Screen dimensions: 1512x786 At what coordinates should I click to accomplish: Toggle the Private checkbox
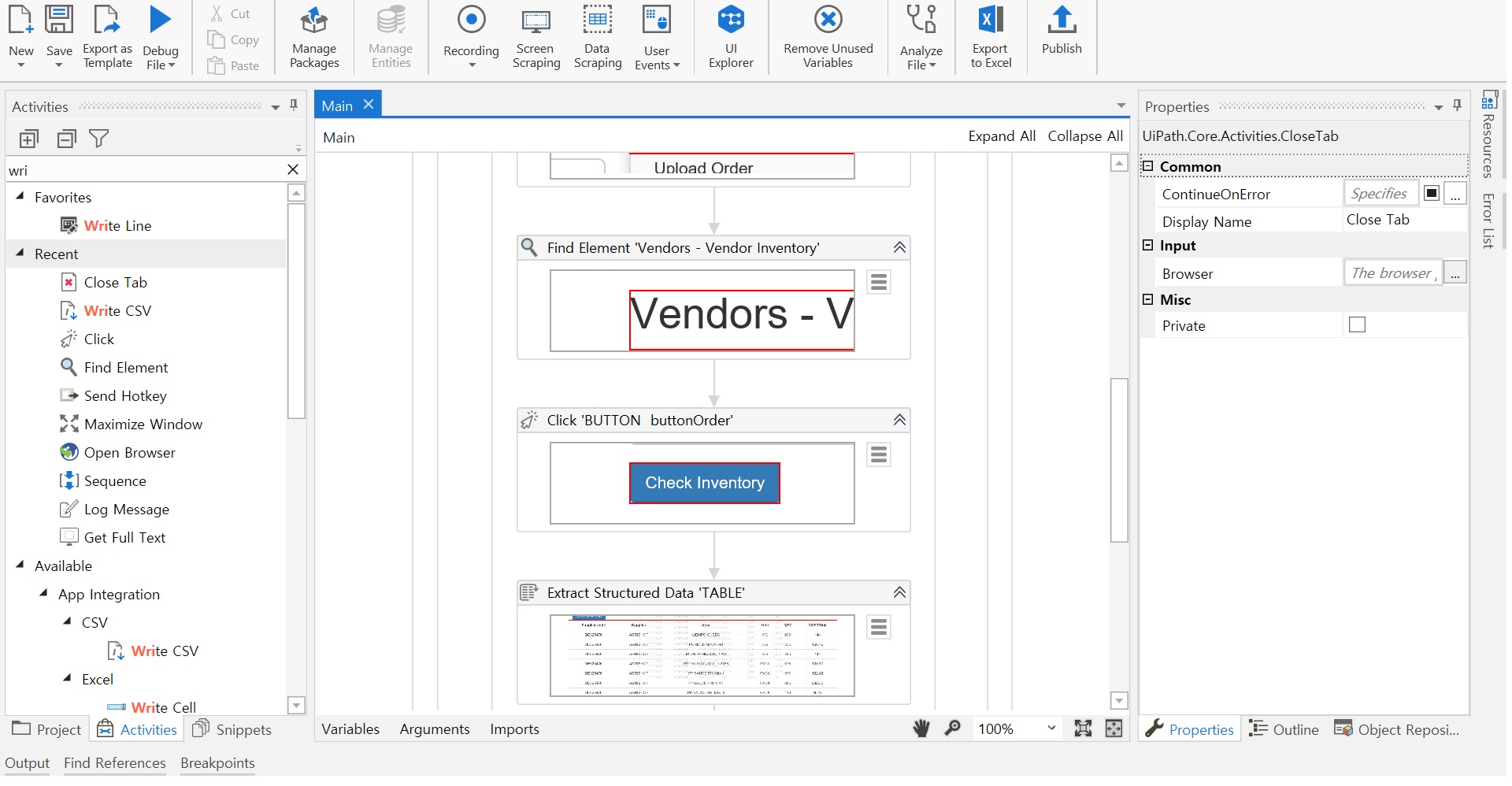click(1357, 324)
